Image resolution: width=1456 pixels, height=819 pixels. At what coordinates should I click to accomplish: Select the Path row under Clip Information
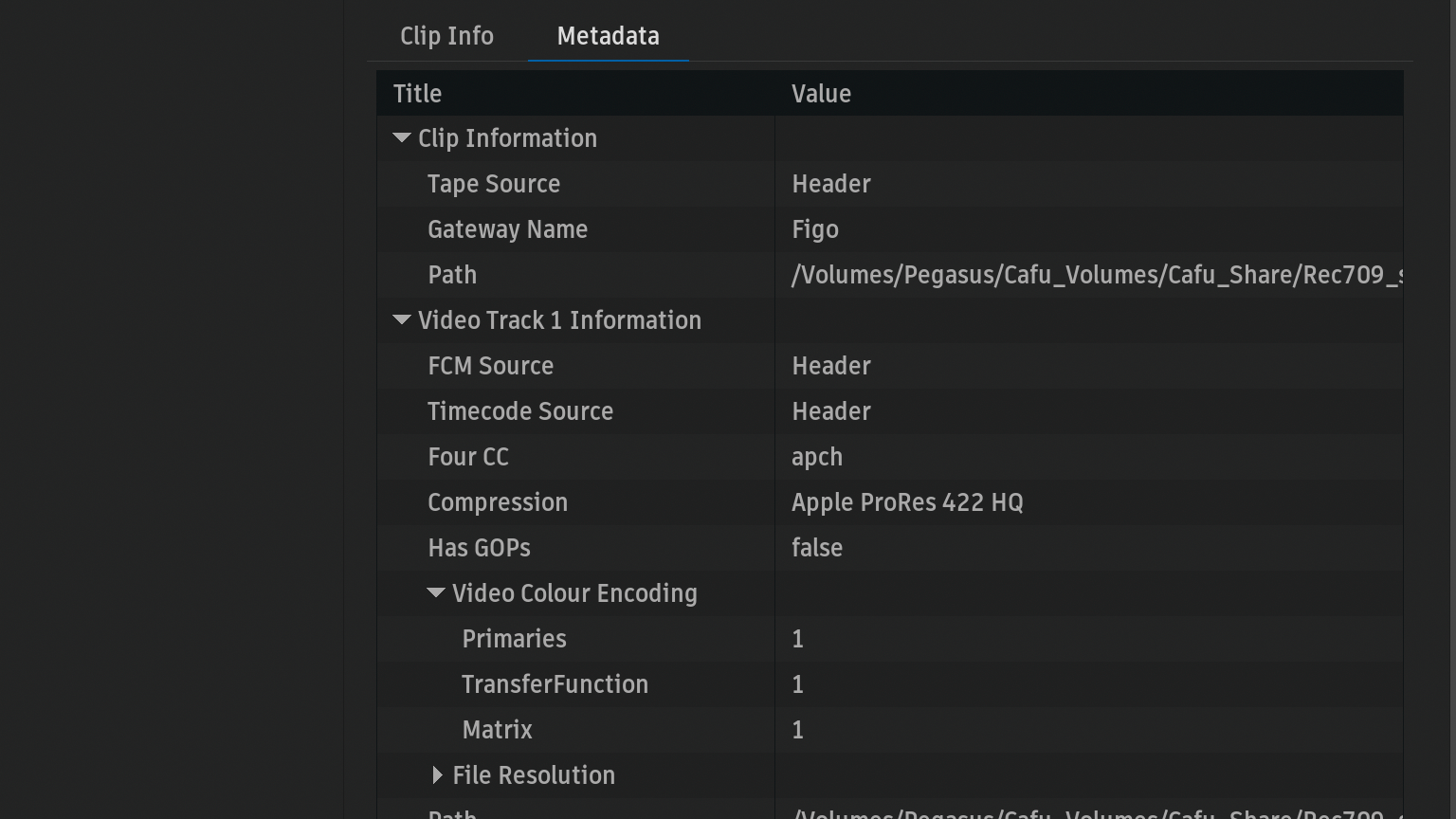pos(452,275)
